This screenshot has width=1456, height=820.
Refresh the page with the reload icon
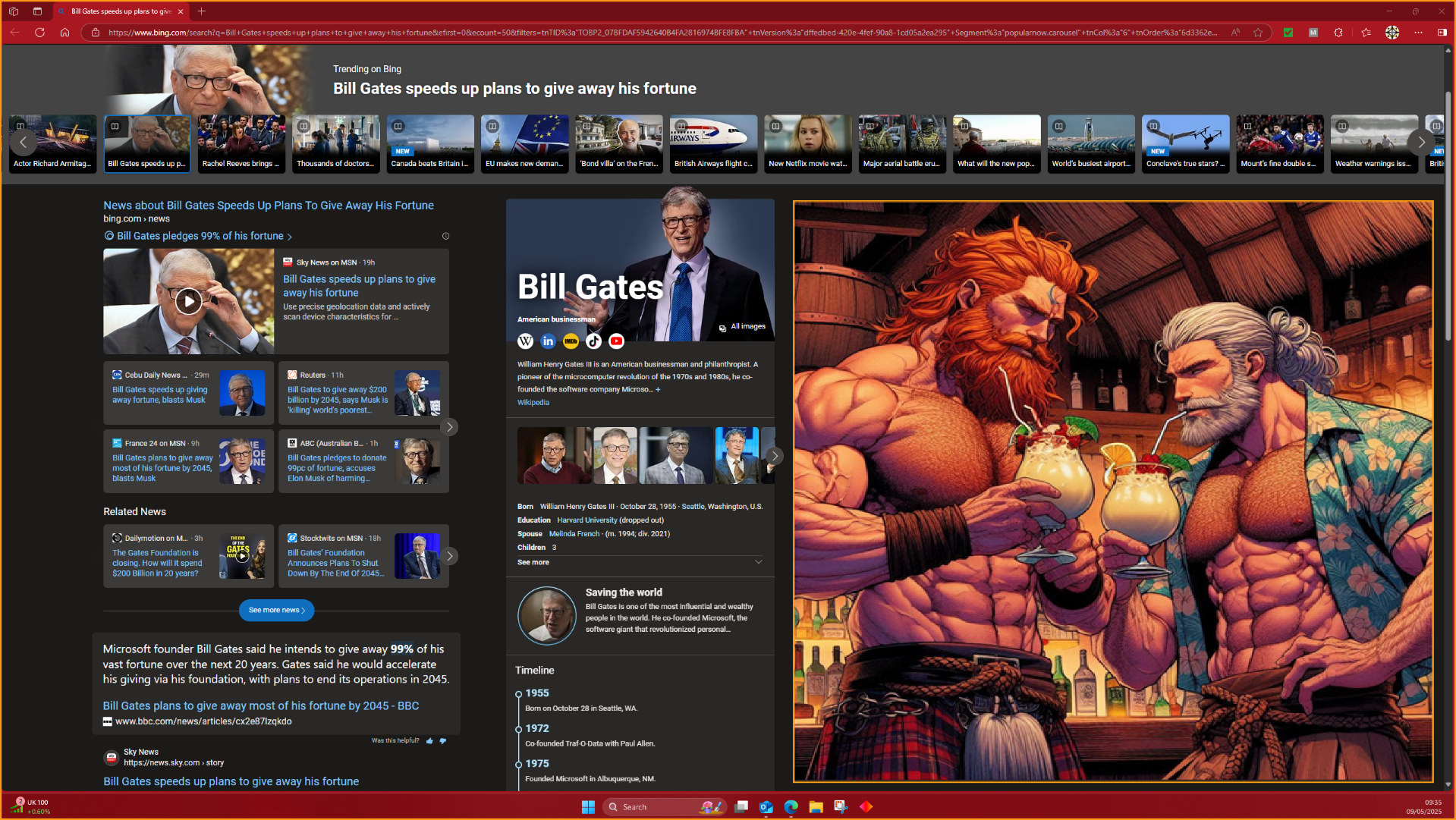tap(40, 32)
